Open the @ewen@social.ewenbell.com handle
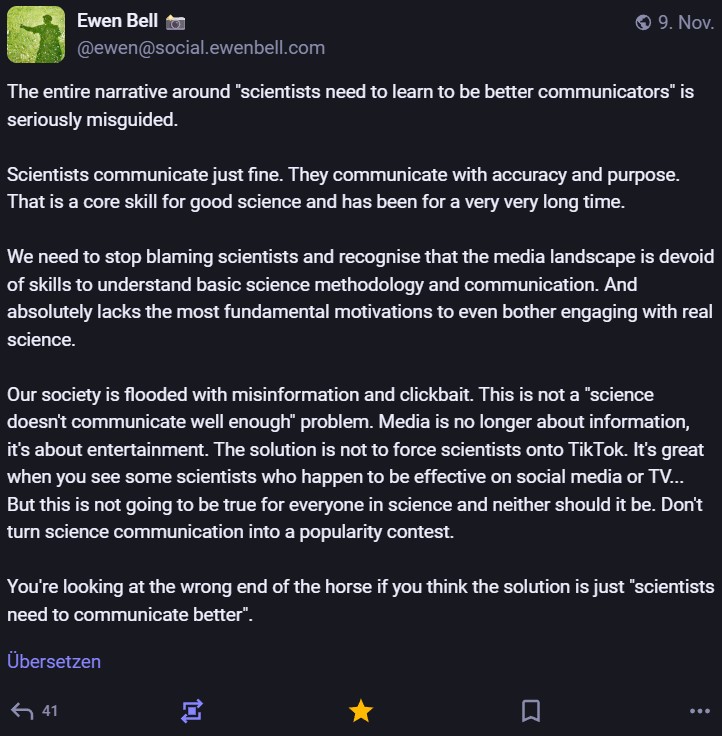The image size is (722, 736). [201, 48]
